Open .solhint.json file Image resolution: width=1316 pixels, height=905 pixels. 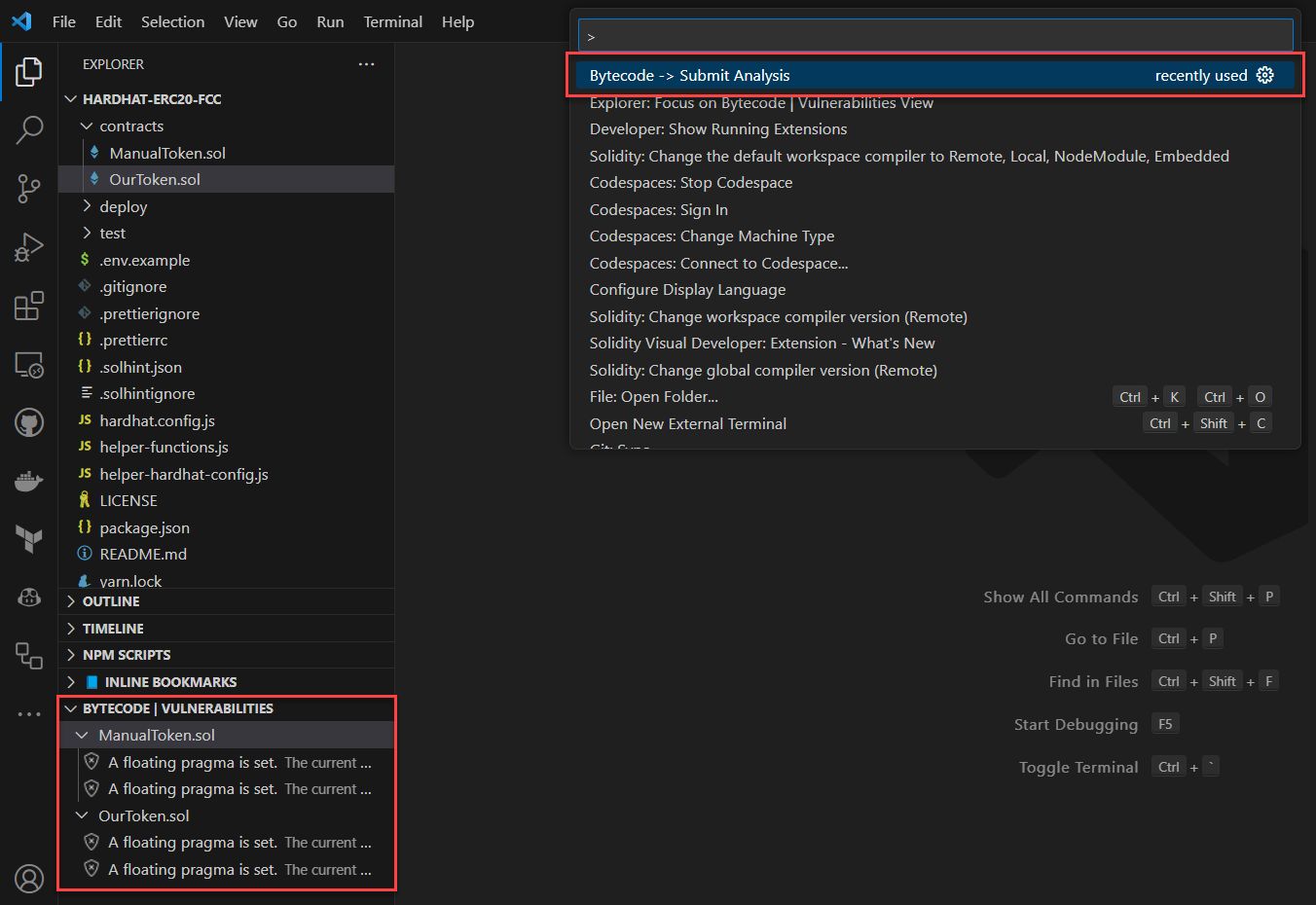pyautogui.click(x=226, y=367)
